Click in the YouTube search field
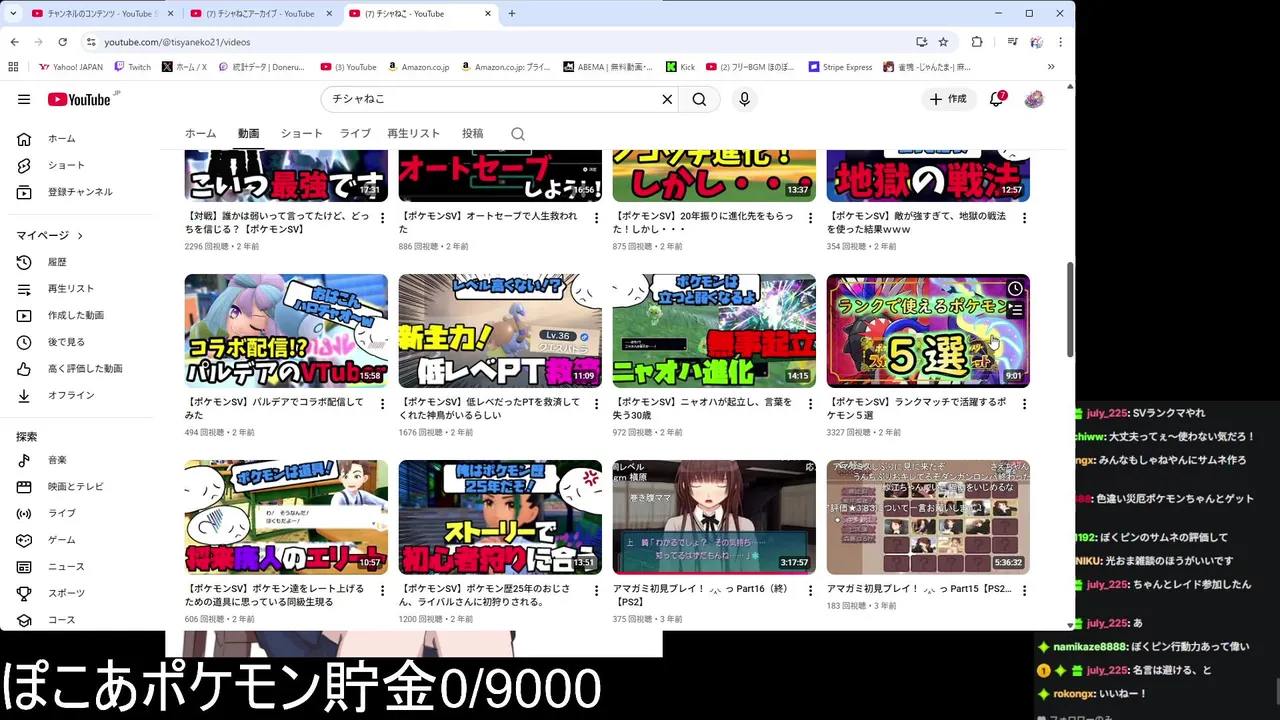Viewport: 1280px width, 720px height. pos(494,99)
